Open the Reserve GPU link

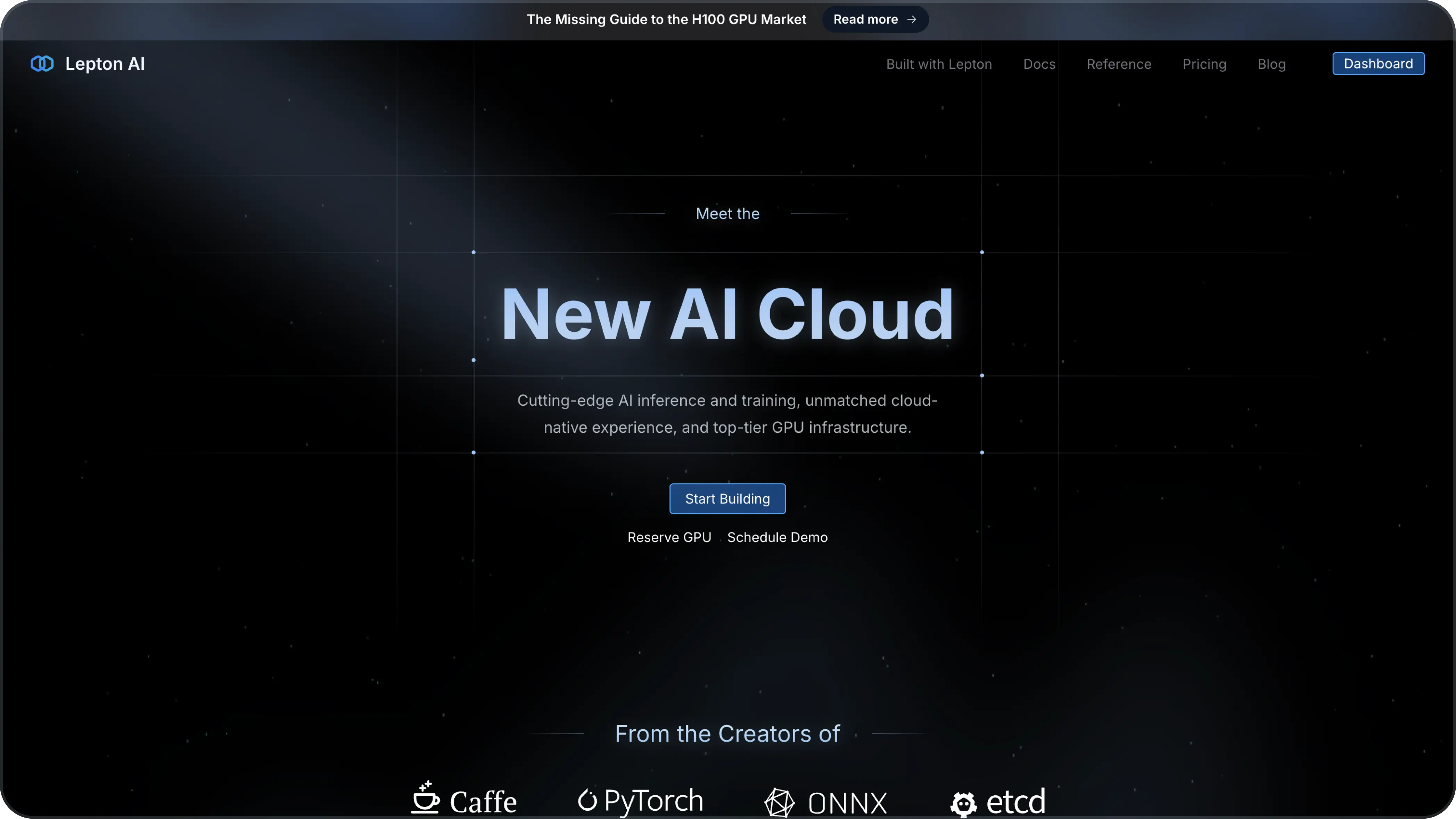[669, 537]
